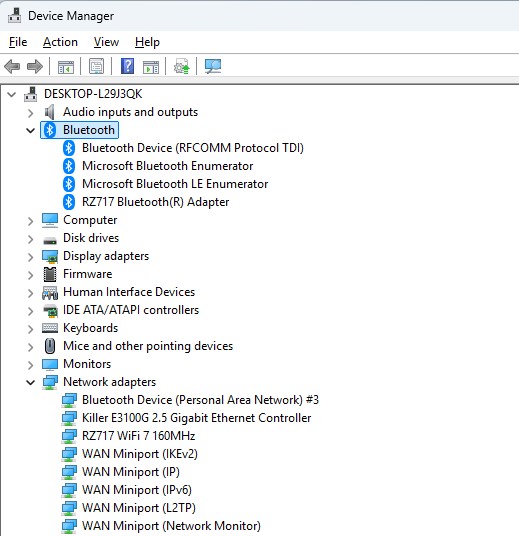Image resolution: width=519 pixels, height=536 pixels.
Task: Expand Audio inputs and outputs
Action: (31, 113)
